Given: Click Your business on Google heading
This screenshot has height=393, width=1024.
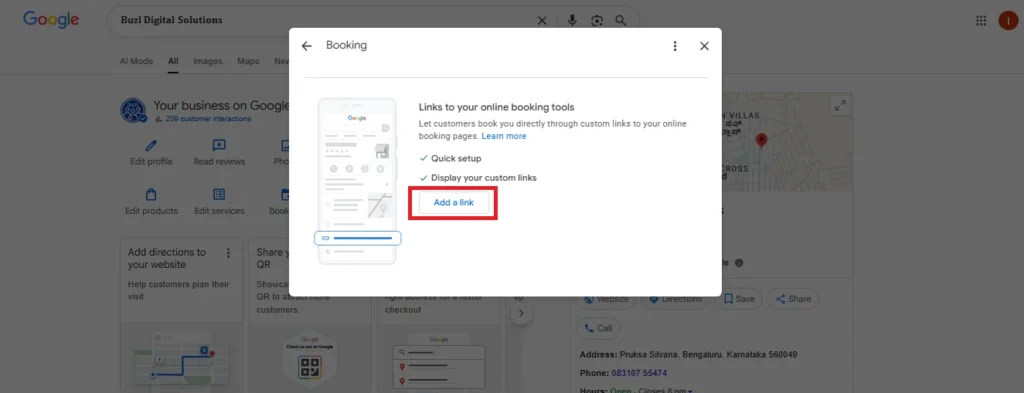Looking at the screenshot, I should tap(221, 105).
